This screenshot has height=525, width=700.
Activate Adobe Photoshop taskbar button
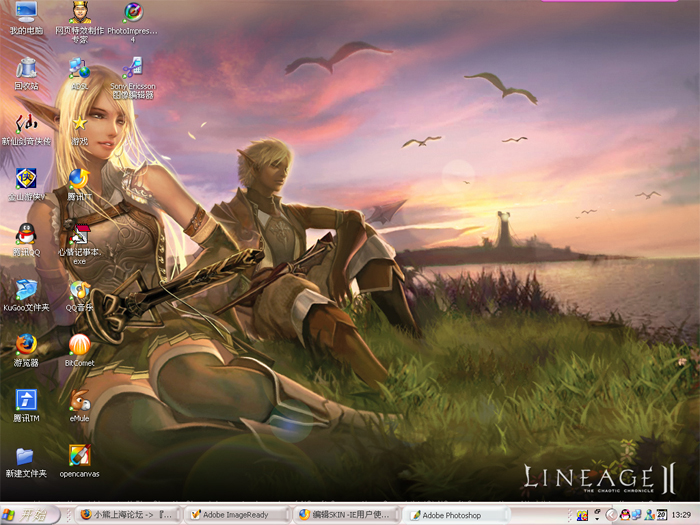click(x=454, y=515)
